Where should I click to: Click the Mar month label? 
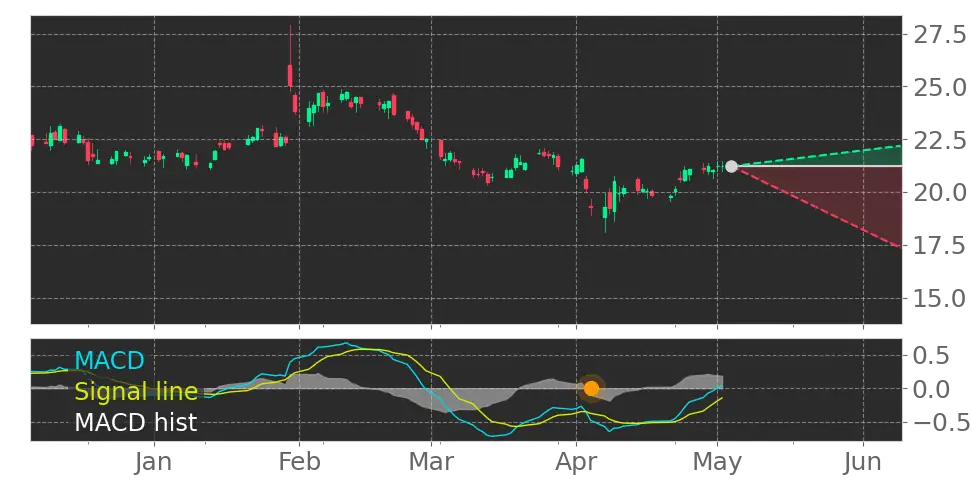point(431,463)
